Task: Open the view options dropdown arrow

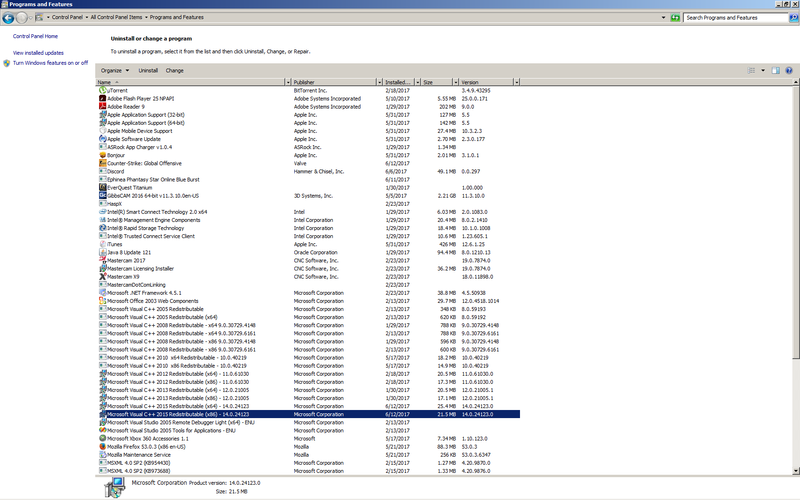Action: click(763, 70)
